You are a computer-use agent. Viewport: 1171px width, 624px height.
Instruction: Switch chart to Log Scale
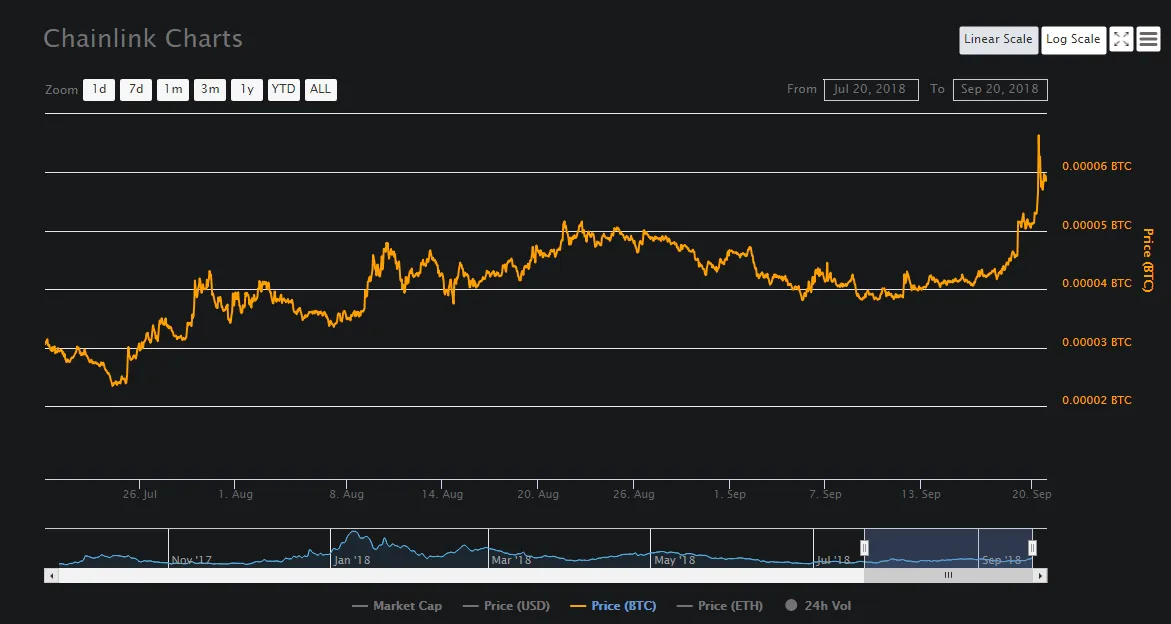[1073, 40]
